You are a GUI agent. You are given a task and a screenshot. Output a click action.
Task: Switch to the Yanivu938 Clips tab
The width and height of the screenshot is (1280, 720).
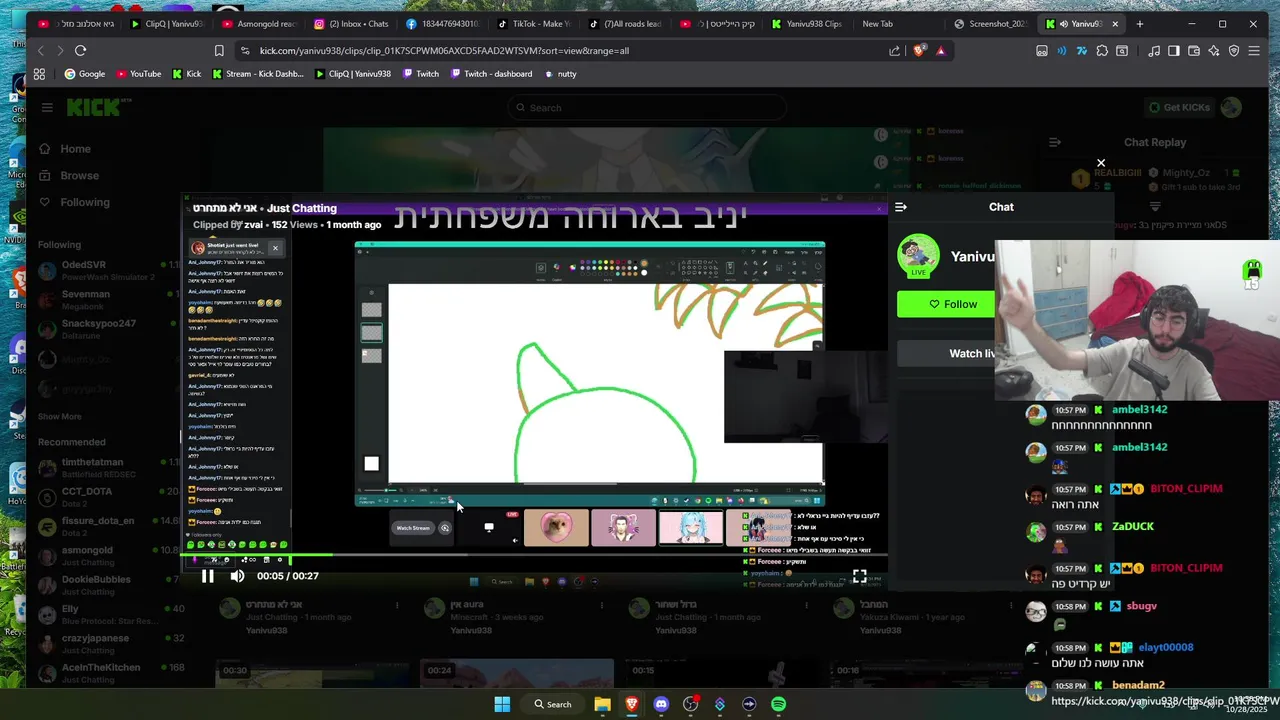(807, 24)
